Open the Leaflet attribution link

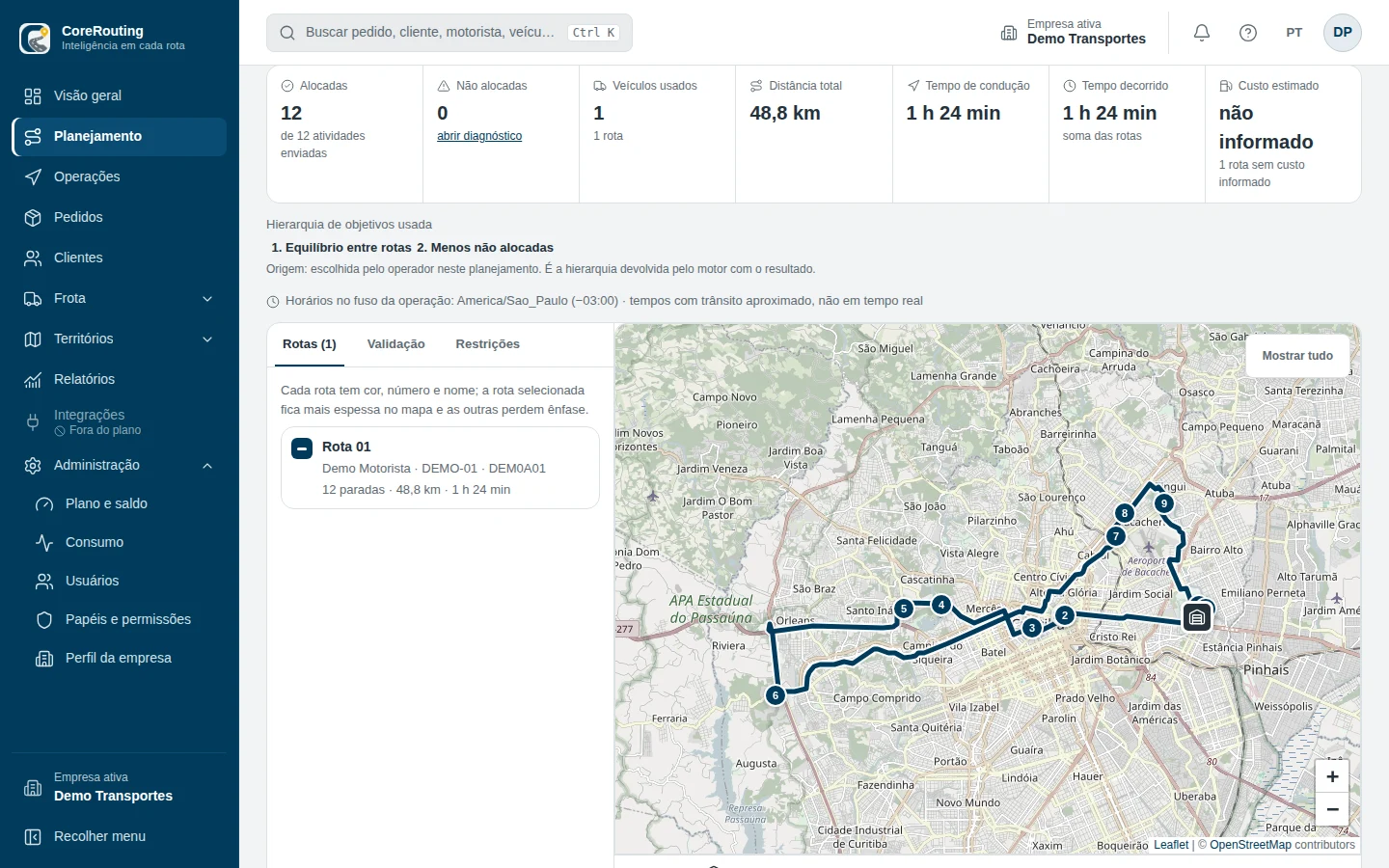click(1171, 845)
